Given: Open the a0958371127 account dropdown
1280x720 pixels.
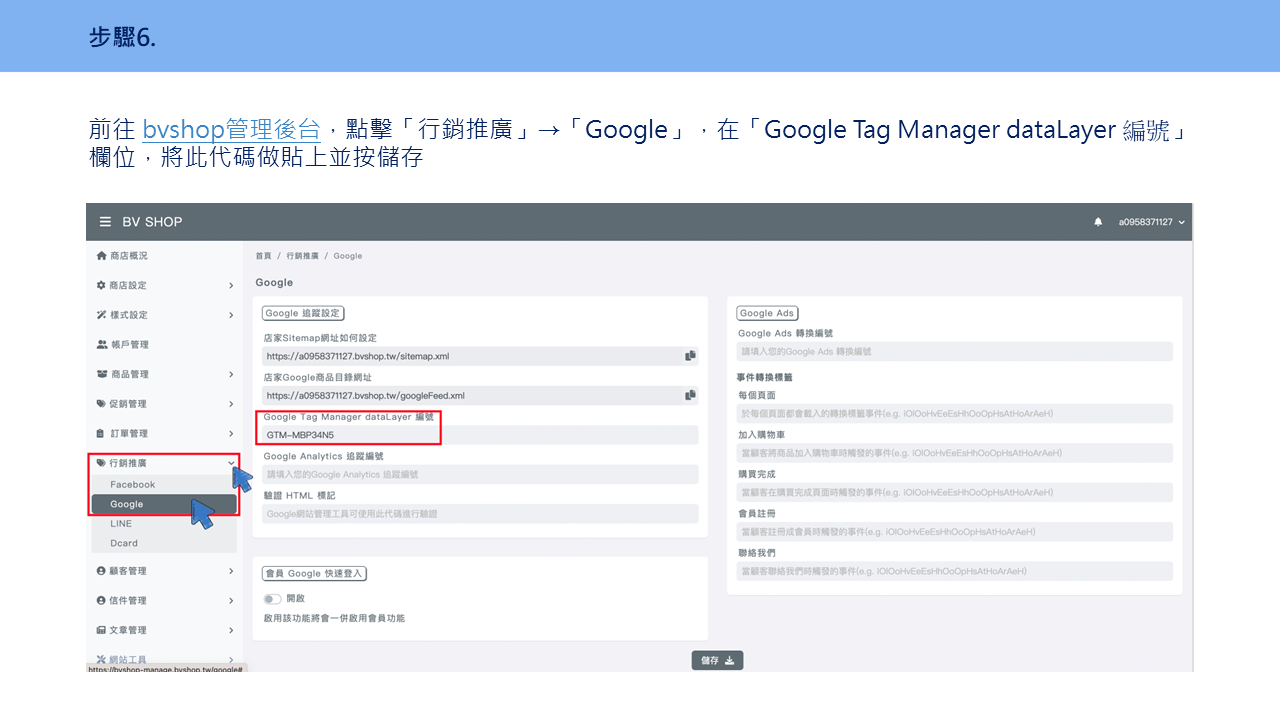Looking at the screenshot, I should click(1151, 222).
